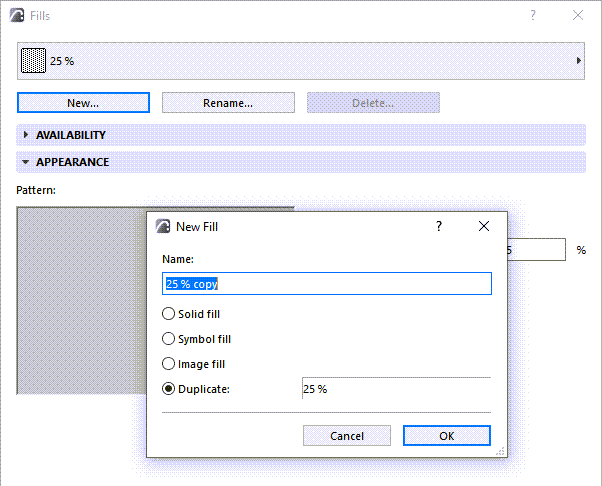Confirm the new fill with OK

pyautogui.click(x=446, y=436)
